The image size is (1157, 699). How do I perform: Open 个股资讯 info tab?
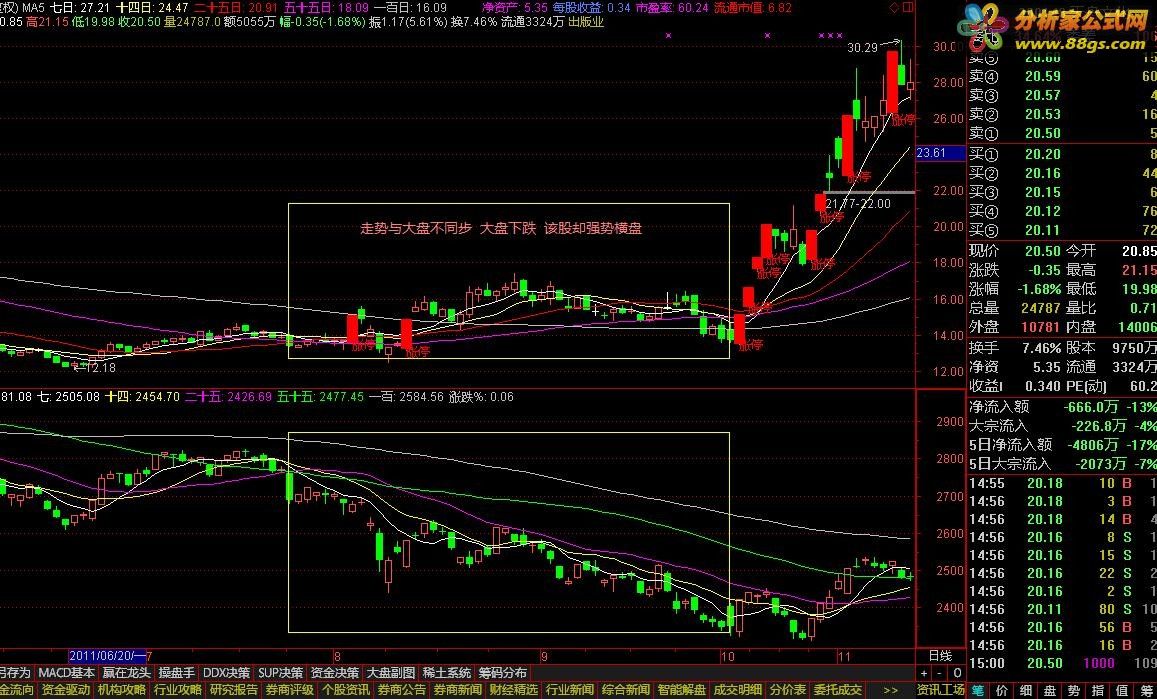346,690
